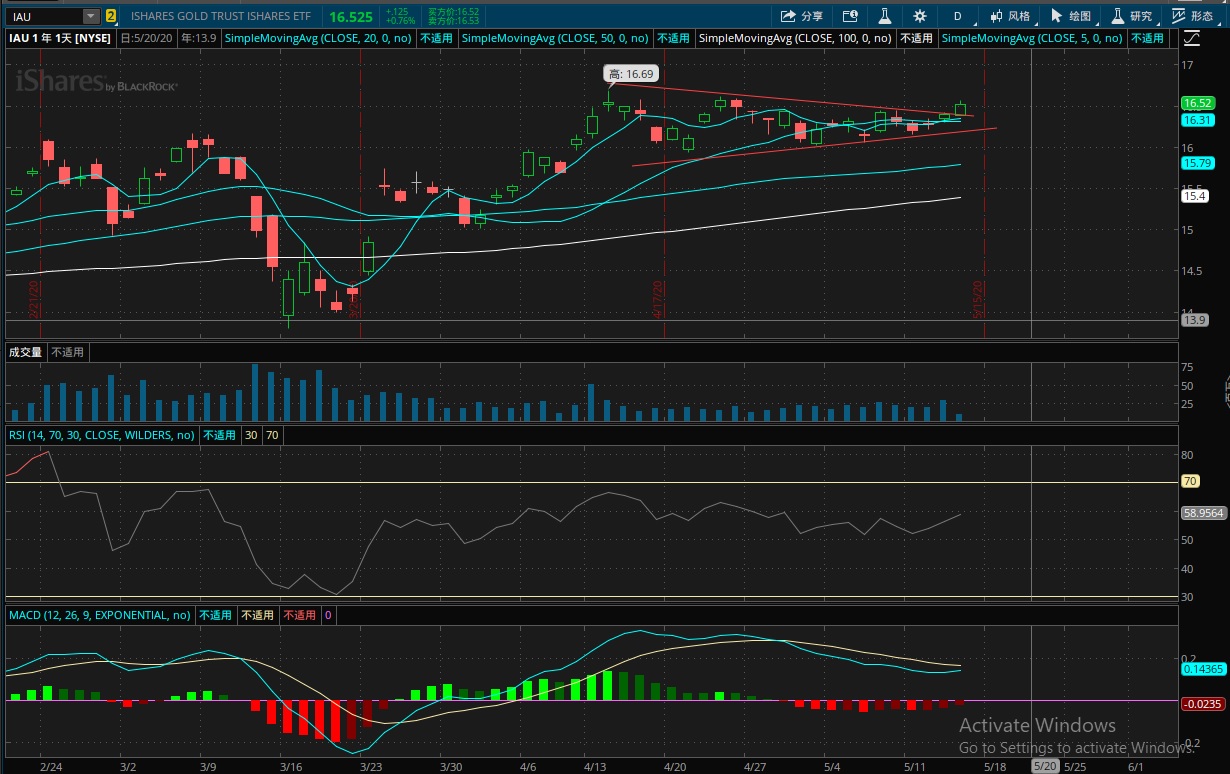Open the 绘图 drawing tools menu
Image resolution: width=1230 pixels, height=774 pixels.
tap(1071, 16)
